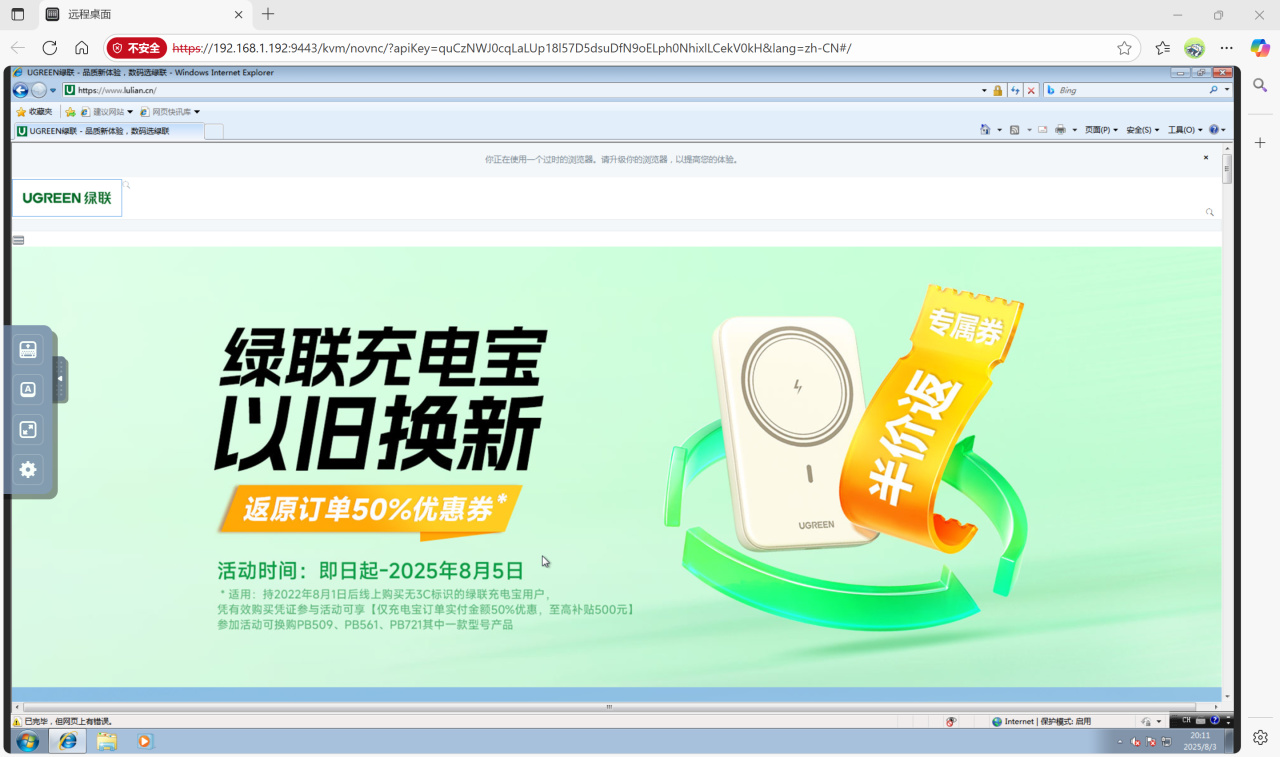This screenshot has height=757, width=1280.
Task: Click the IE Home icon
Action: pyautogui.click(x=985, y=130)
